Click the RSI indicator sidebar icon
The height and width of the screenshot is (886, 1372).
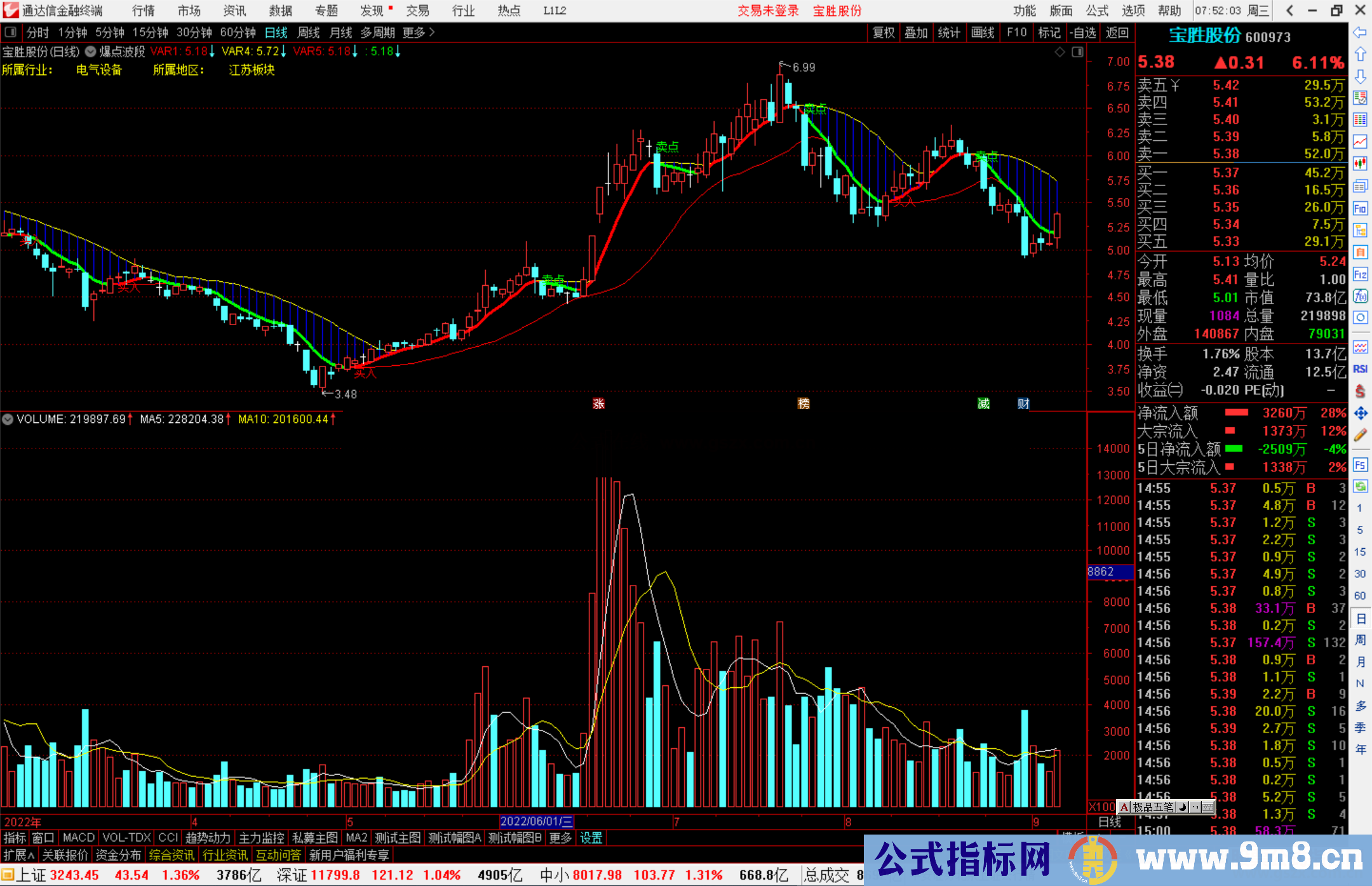[x=1360, y=369]
